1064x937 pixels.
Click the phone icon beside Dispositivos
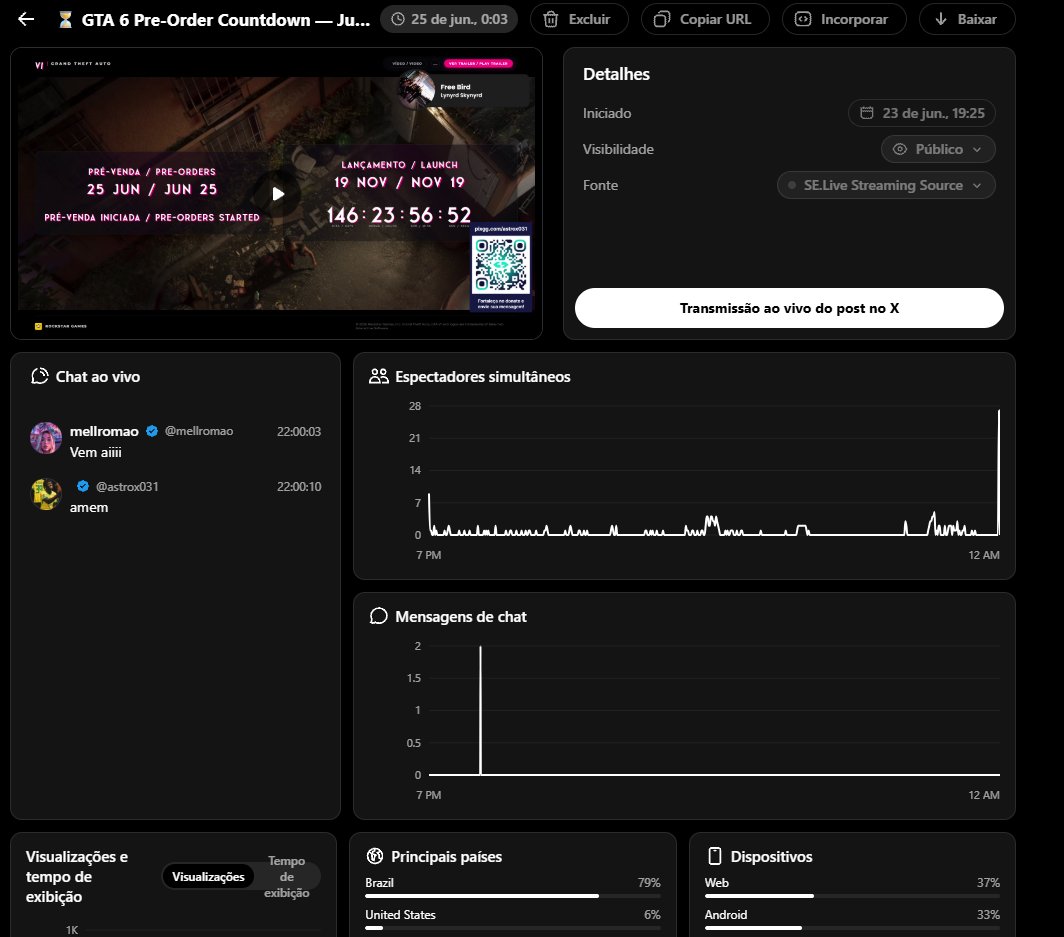(715, 856)
